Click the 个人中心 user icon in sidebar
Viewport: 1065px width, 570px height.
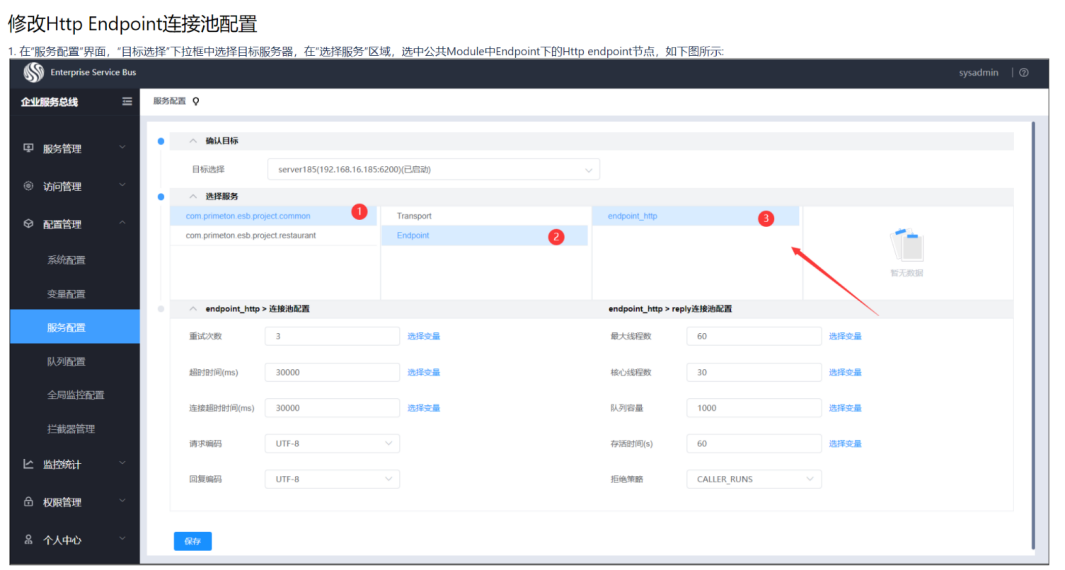[29, 539]
